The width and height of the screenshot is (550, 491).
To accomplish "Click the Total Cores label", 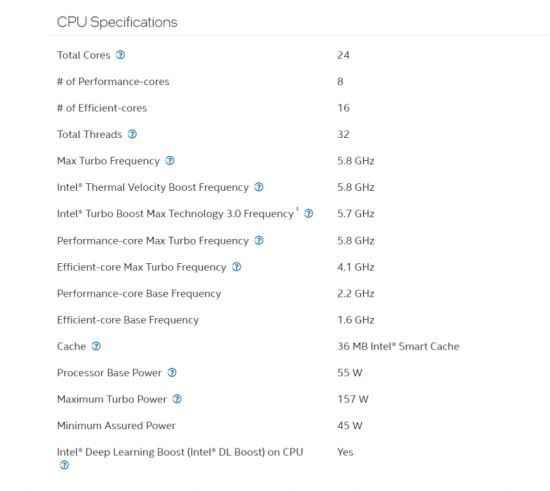I will 83,55.
